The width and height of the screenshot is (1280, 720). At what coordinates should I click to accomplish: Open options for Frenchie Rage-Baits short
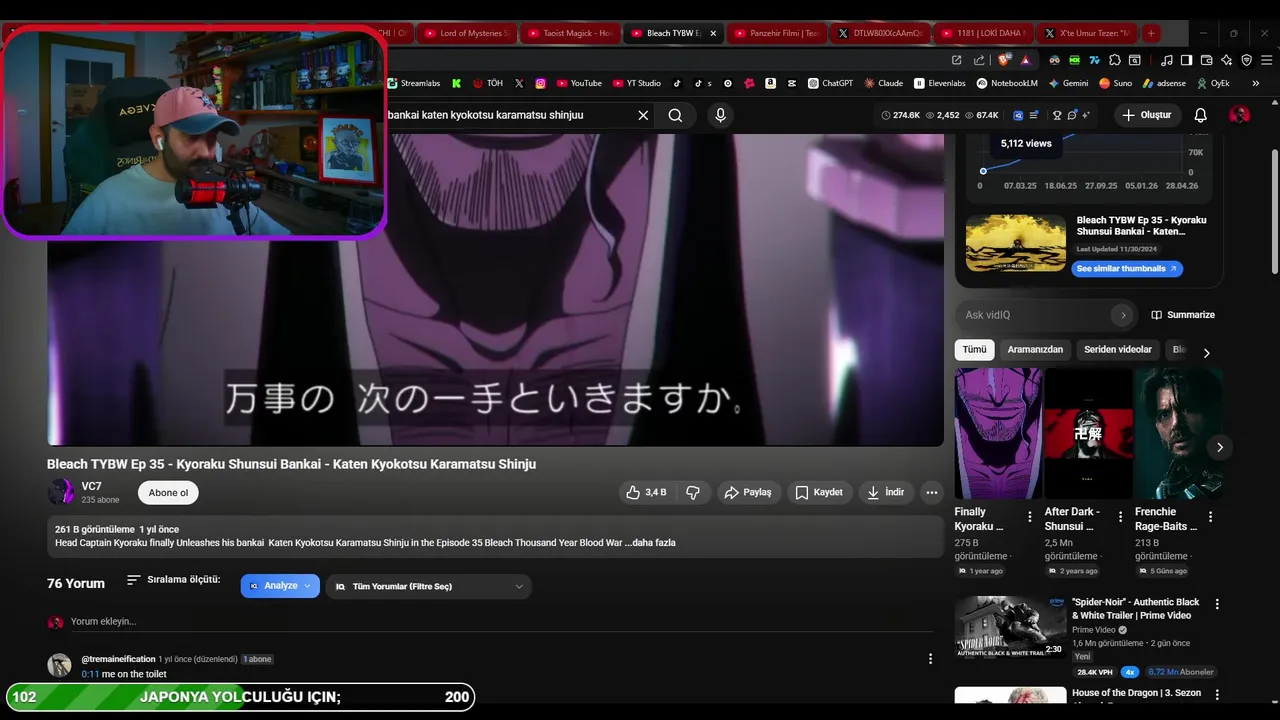(x=1210, y=517)
